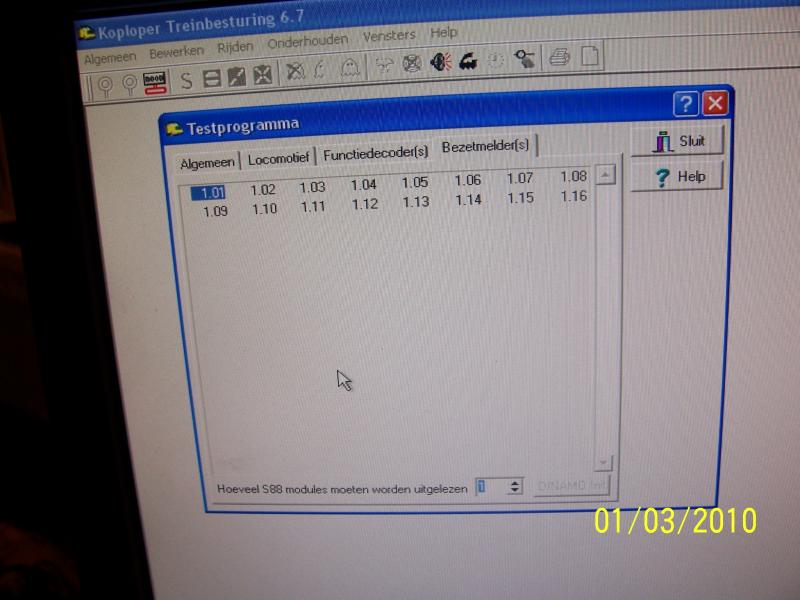Select the 1.09 entry
The image size is (800, 600).
tap(215, 211)
